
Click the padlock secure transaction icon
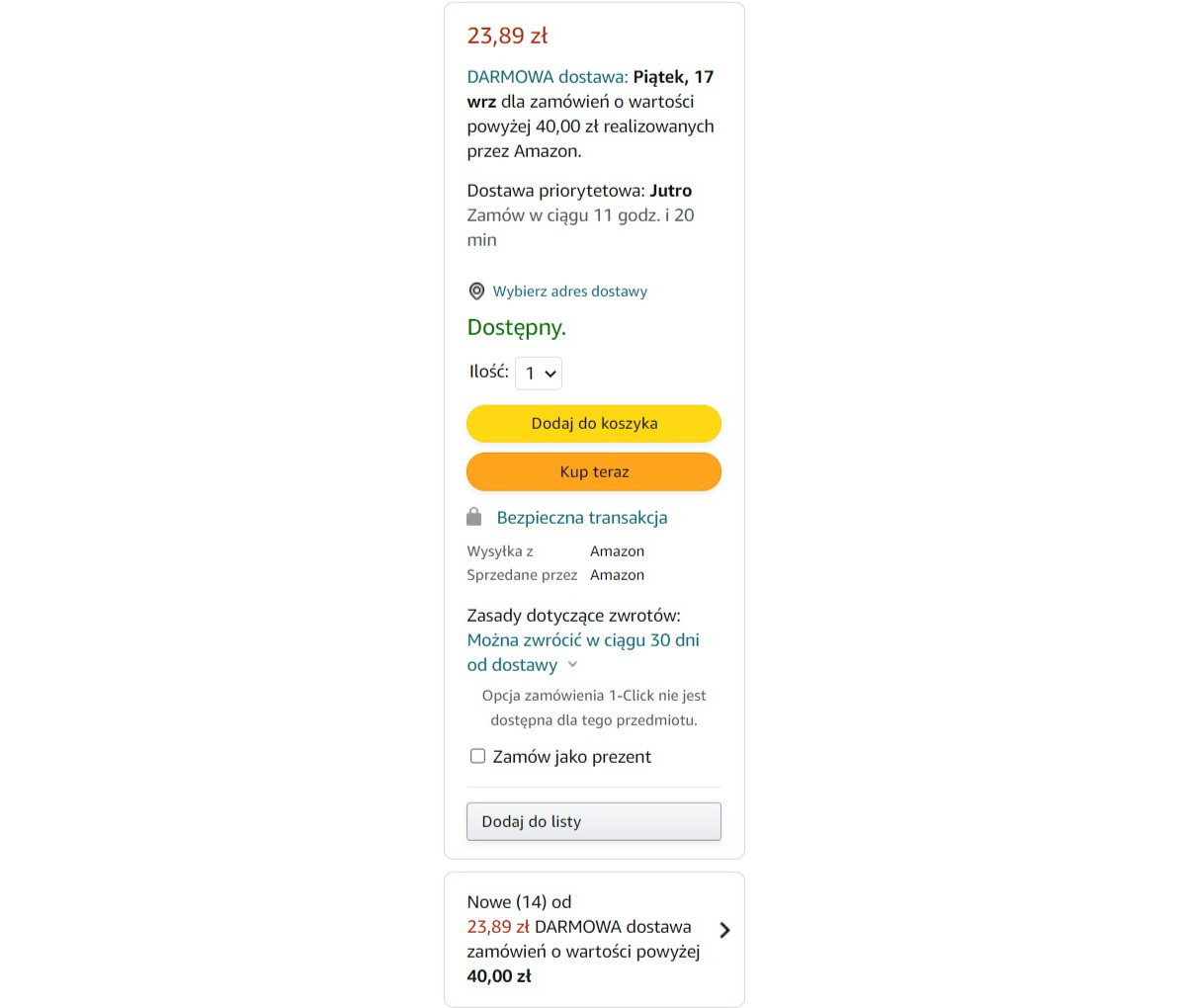pyautogui.click(x=474, y=517)
